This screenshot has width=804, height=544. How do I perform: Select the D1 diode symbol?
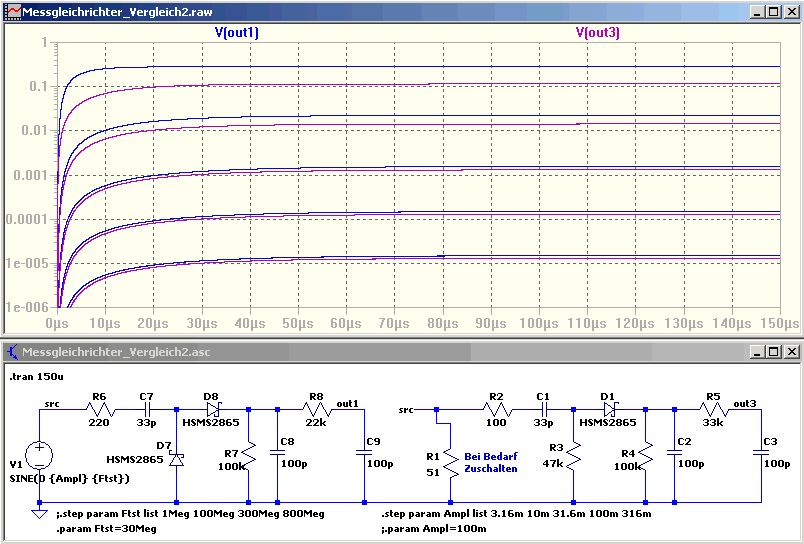[610, 409]
